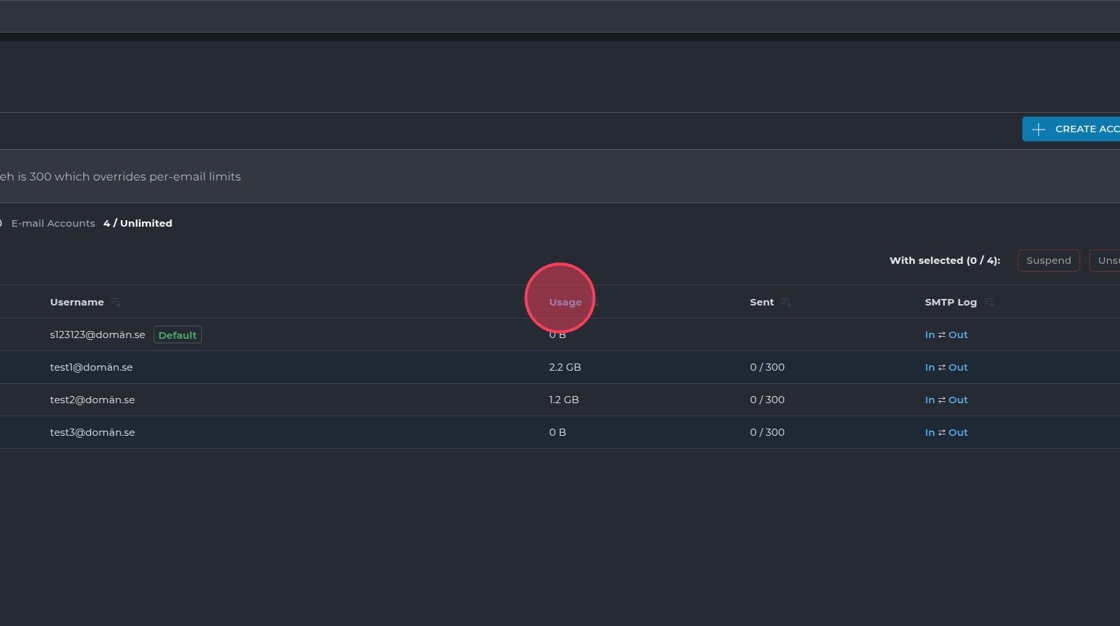The width and height of the screenshot is (1120, 626).
Task: Show the Out log for test3@domän.se
Action: tap(958, 433)
